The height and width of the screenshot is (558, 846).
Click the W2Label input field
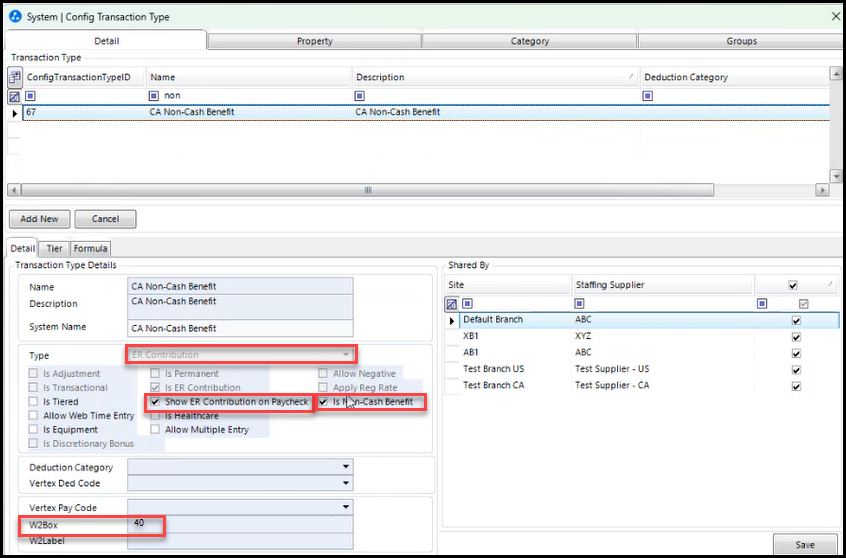tap(240, 541)
